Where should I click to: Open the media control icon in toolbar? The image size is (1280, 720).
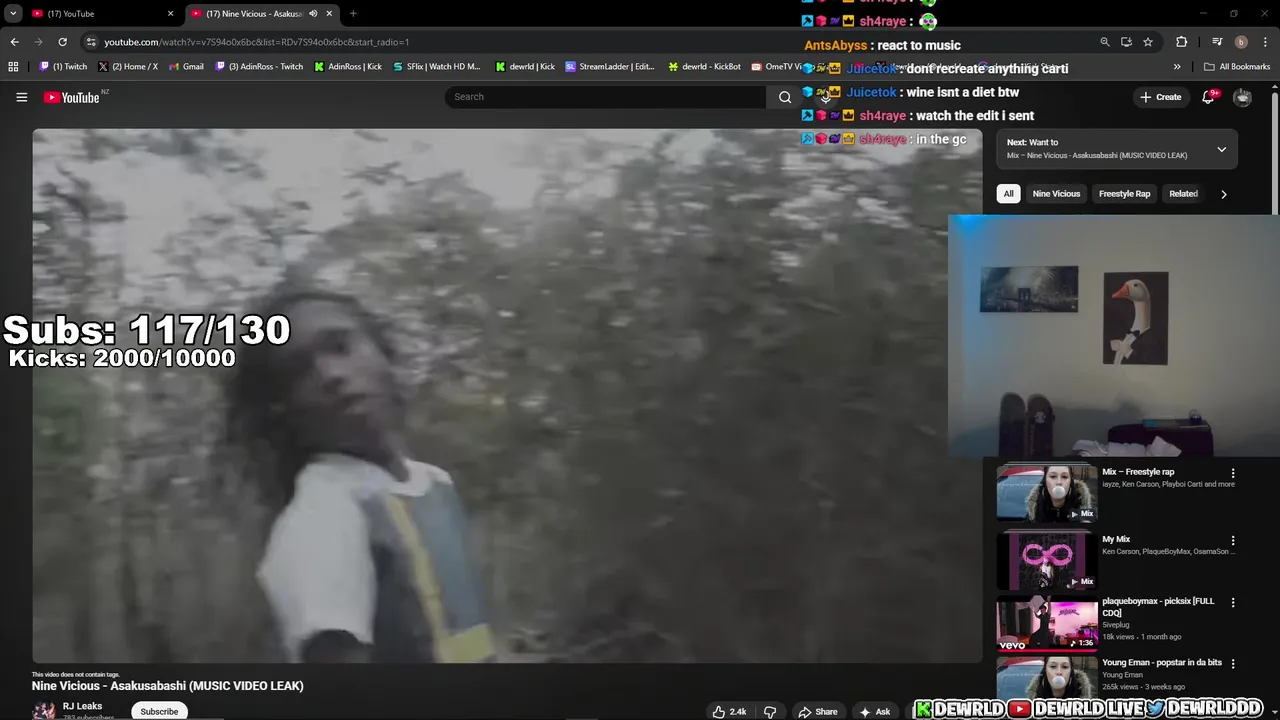pyautogui.click(x=1217, y=42)
